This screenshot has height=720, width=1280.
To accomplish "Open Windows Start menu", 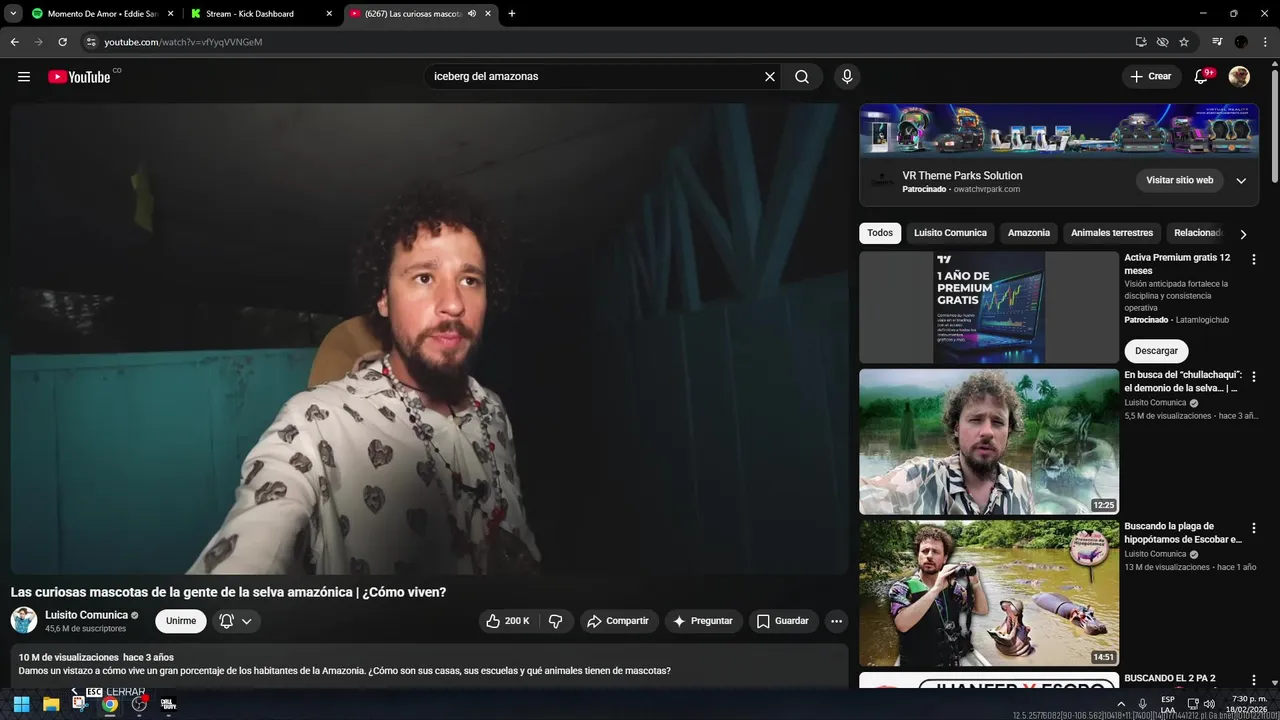I will click(x=21, y=704).
